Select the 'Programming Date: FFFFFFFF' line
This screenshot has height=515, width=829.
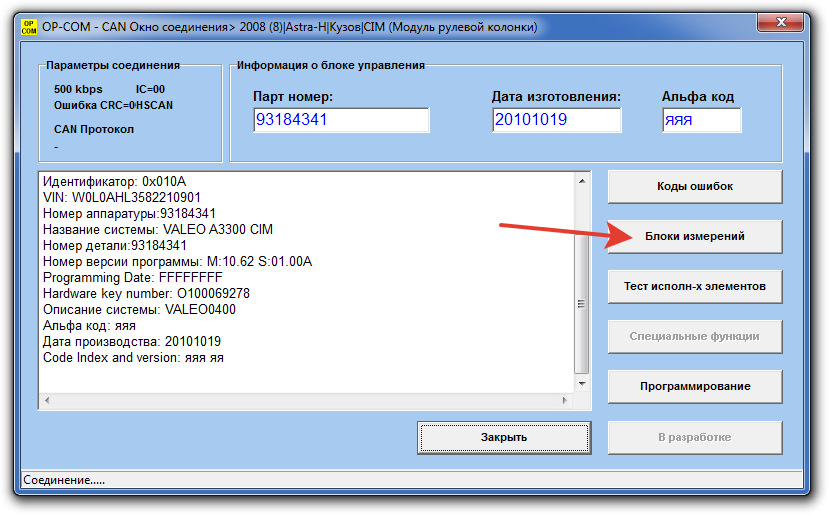(x=133, y=278)
